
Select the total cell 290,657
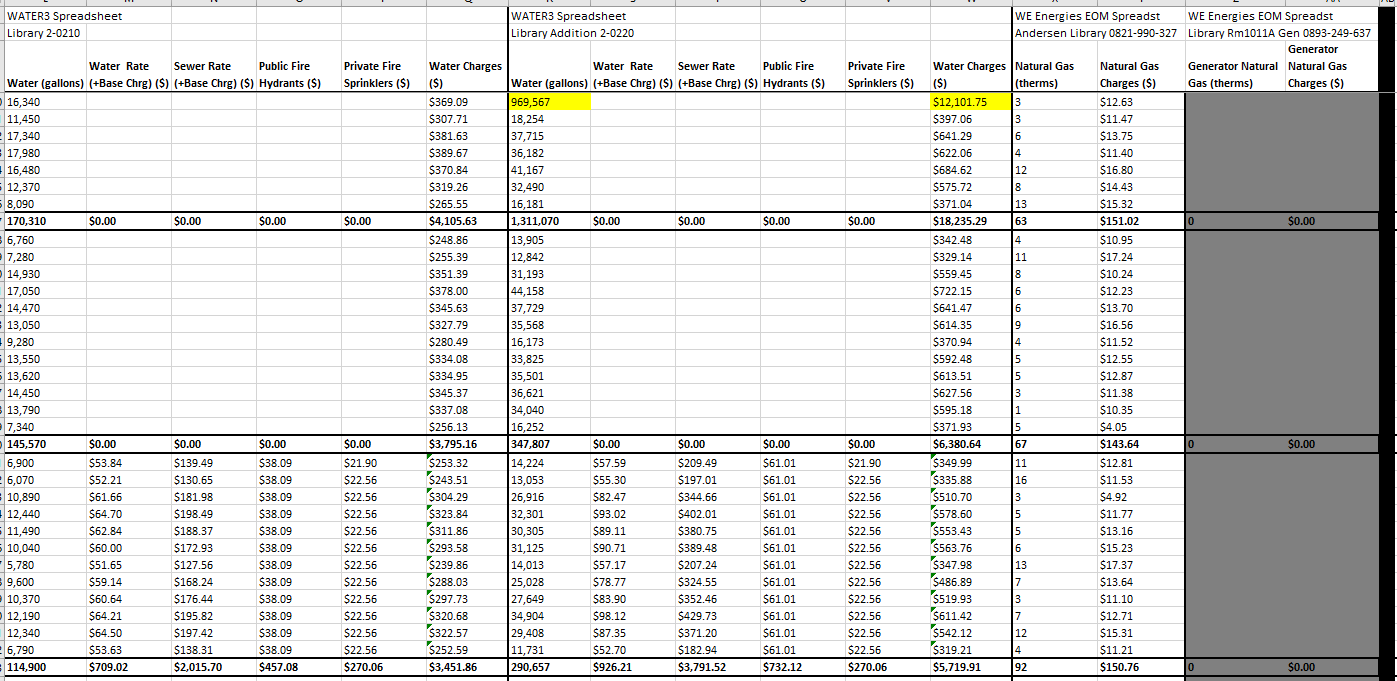550,667
